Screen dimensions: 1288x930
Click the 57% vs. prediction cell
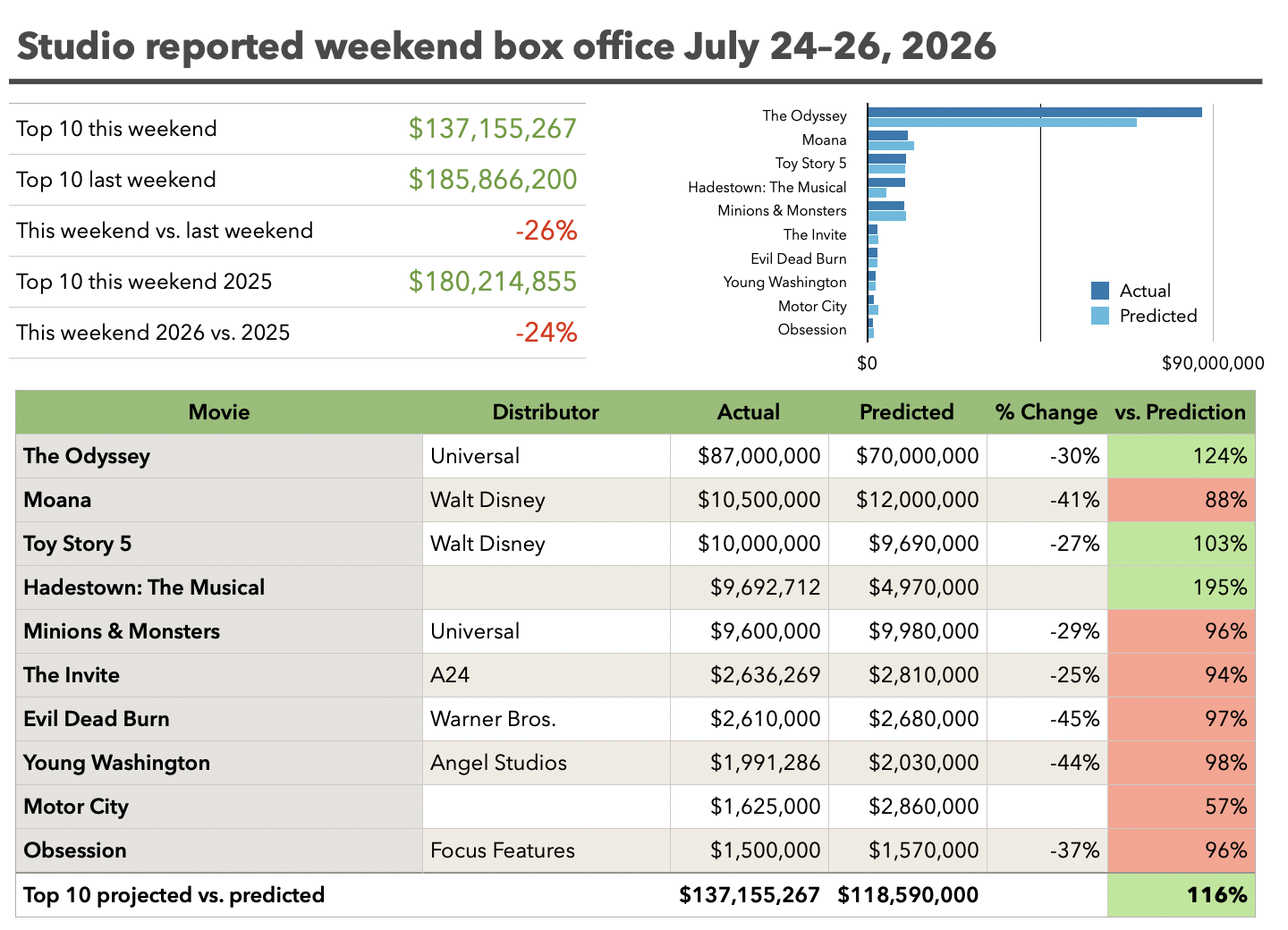pyautogui.click(x=1181, y=807)
